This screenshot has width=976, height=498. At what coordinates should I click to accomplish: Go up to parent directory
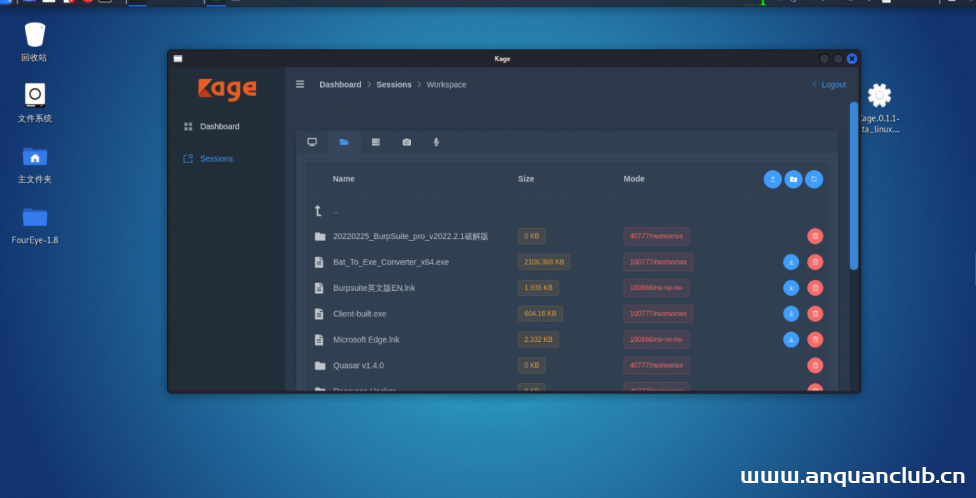(319, 211)
